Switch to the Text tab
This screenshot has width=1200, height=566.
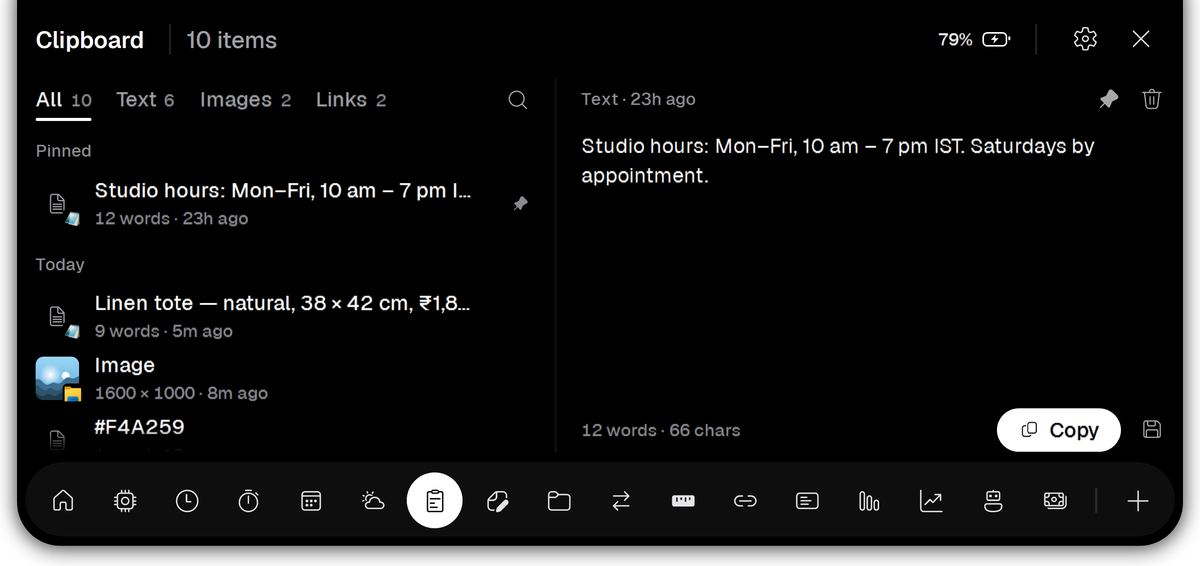pos(145,100)
